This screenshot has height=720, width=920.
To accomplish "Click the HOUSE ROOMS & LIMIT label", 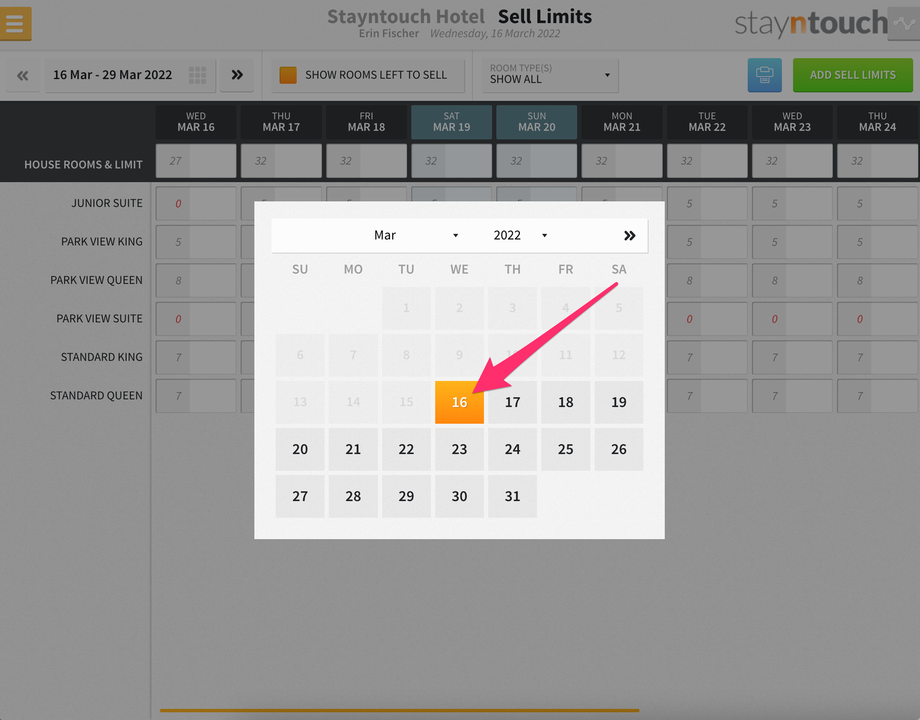I will pyautogui.click(x=83, y=165).
